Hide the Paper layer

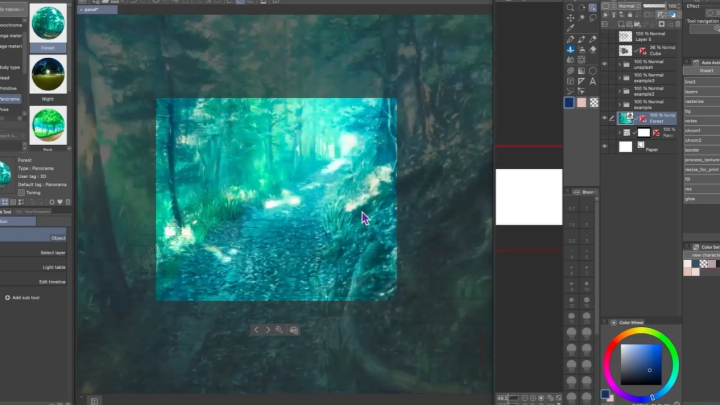(x=604, y=146)
